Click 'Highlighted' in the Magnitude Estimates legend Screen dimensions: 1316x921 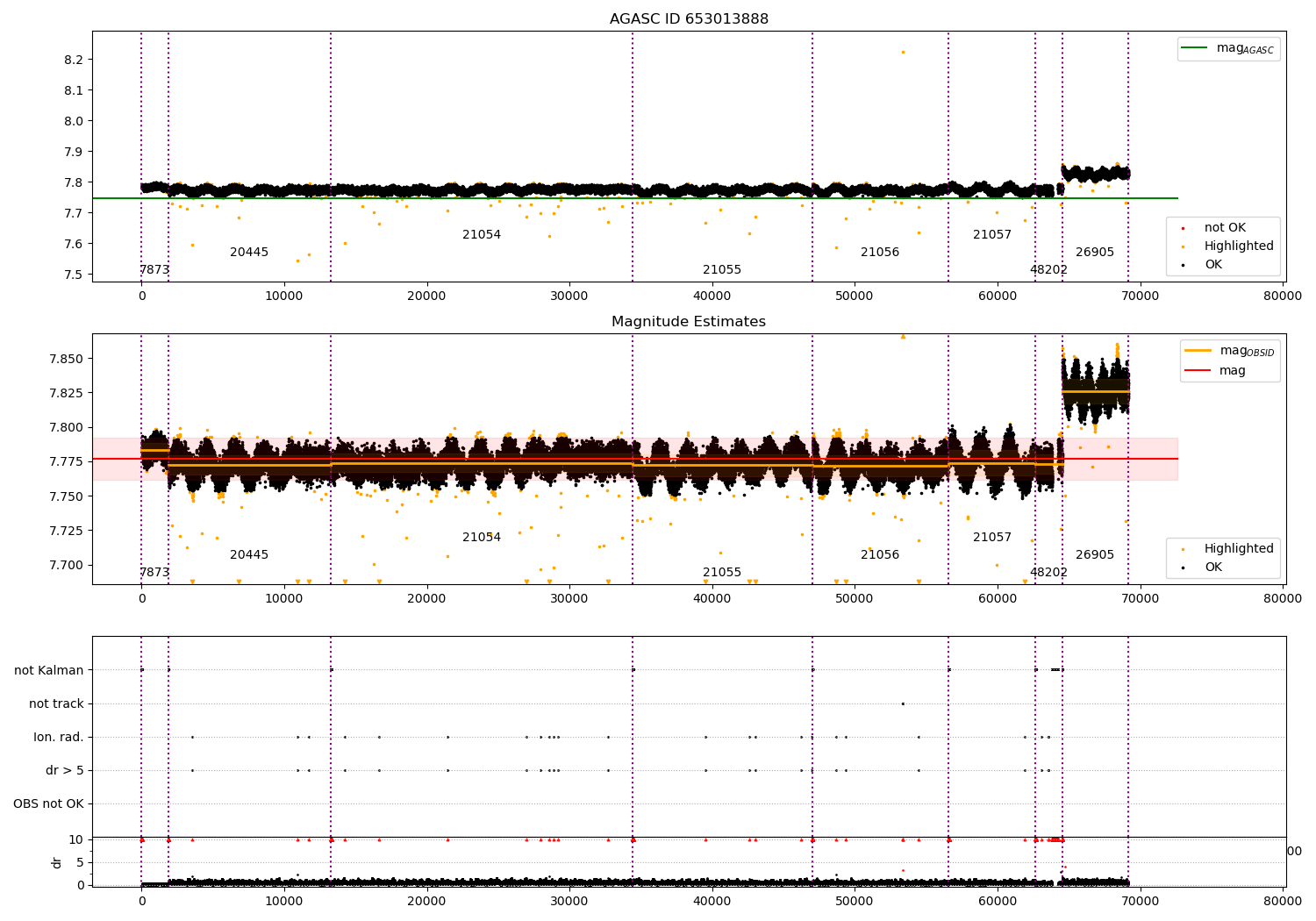click(1239, 548)
